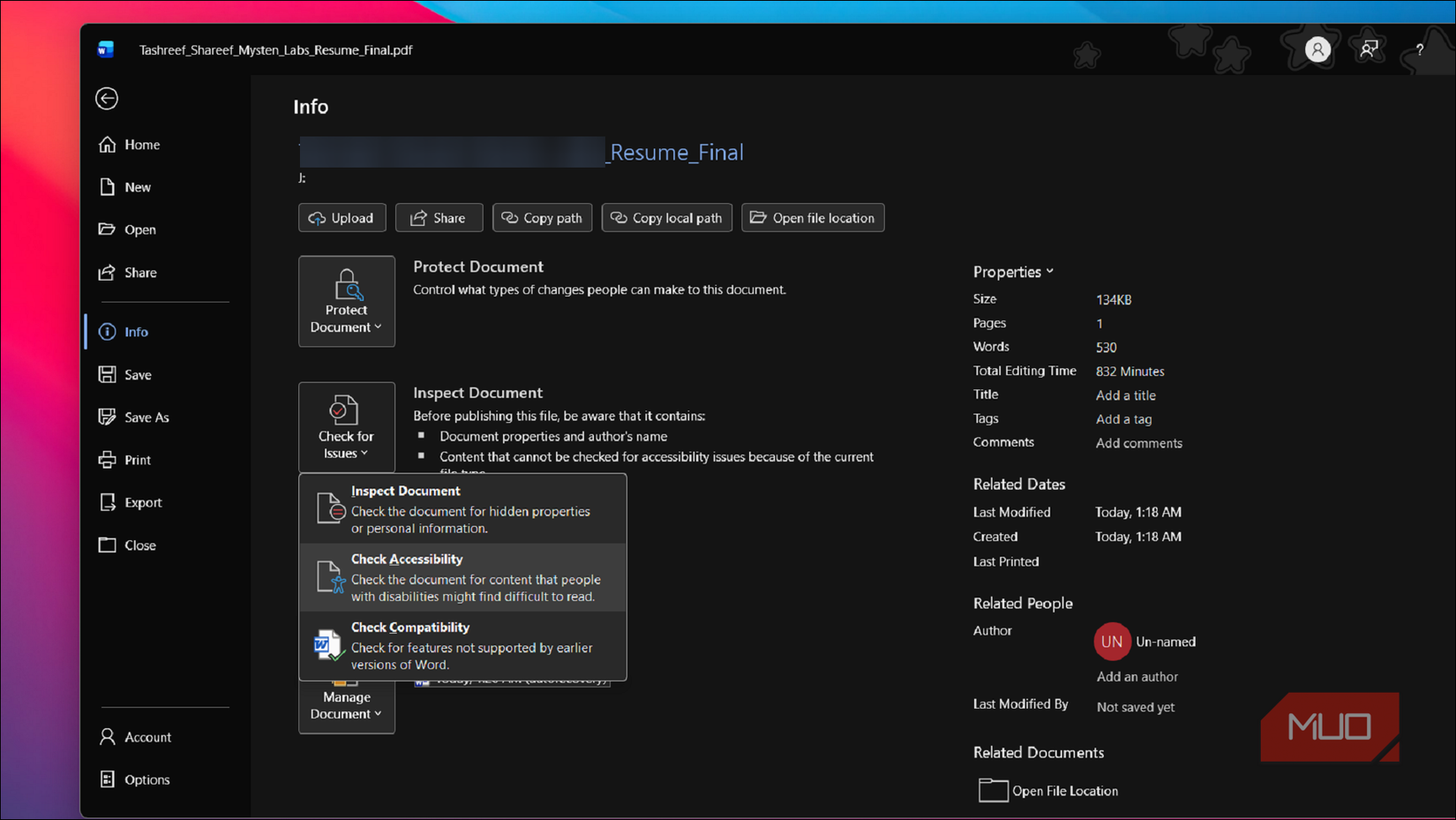Click the Un-named author name
The image size is (1456, 820).
pos(1166,642)
